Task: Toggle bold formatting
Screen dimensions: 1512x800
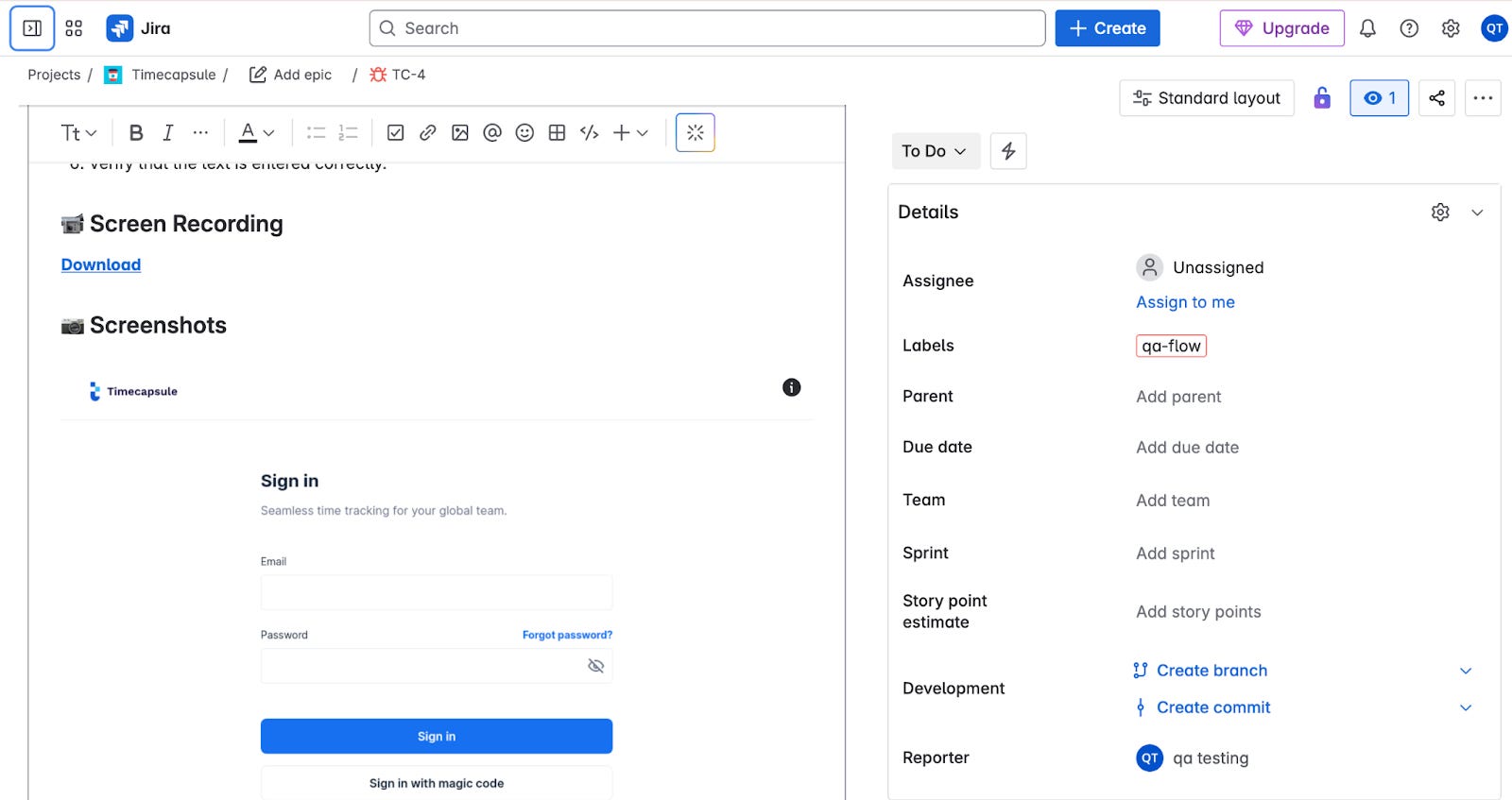Action: (136, 133)
